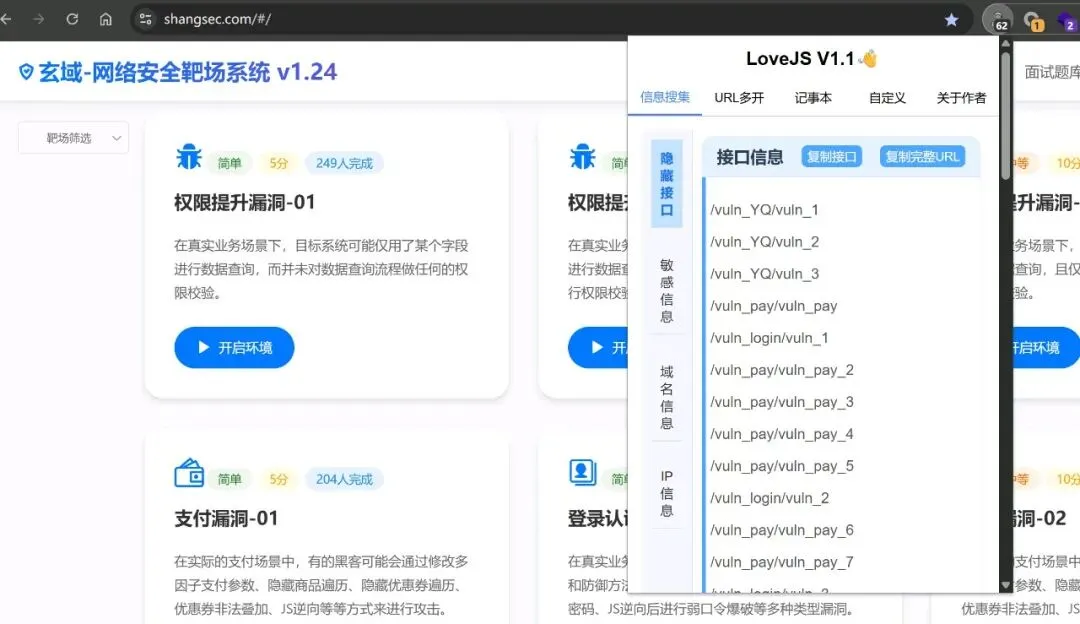Click the 复制接口 button
Viewport: 1080px width, 624px height.
tap(832, 156)
